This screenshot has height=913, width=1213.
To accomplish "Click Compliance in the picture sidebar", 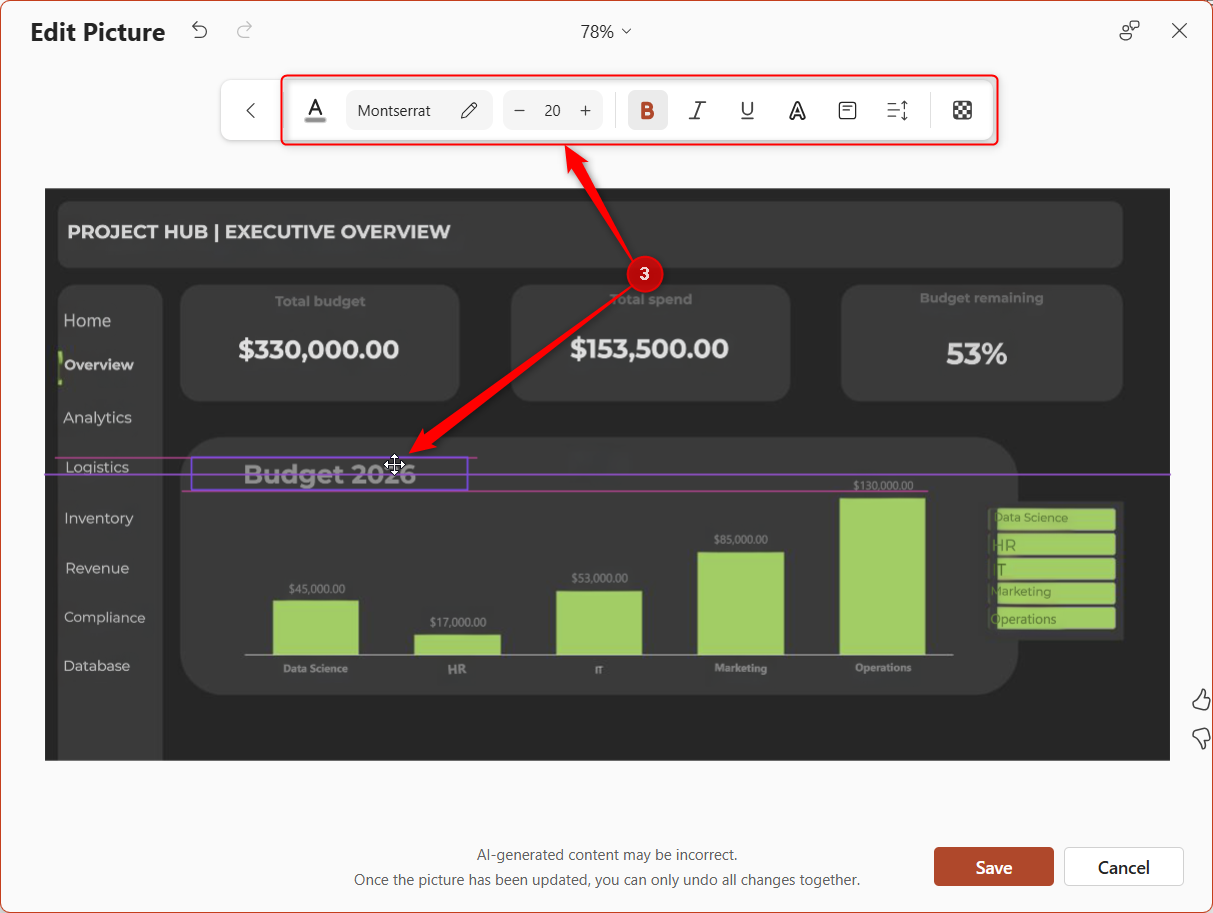I will [104, 617].
